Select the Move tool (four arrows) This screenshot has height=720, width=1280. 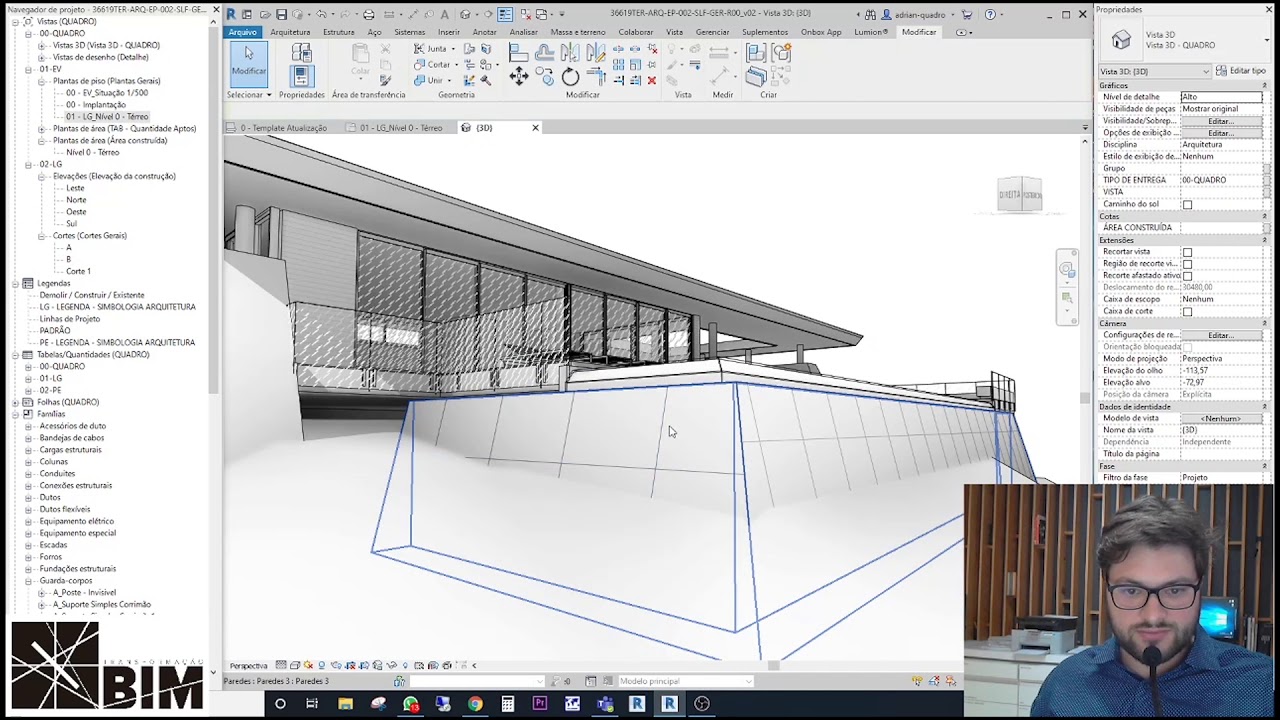[x=519, y=77]
